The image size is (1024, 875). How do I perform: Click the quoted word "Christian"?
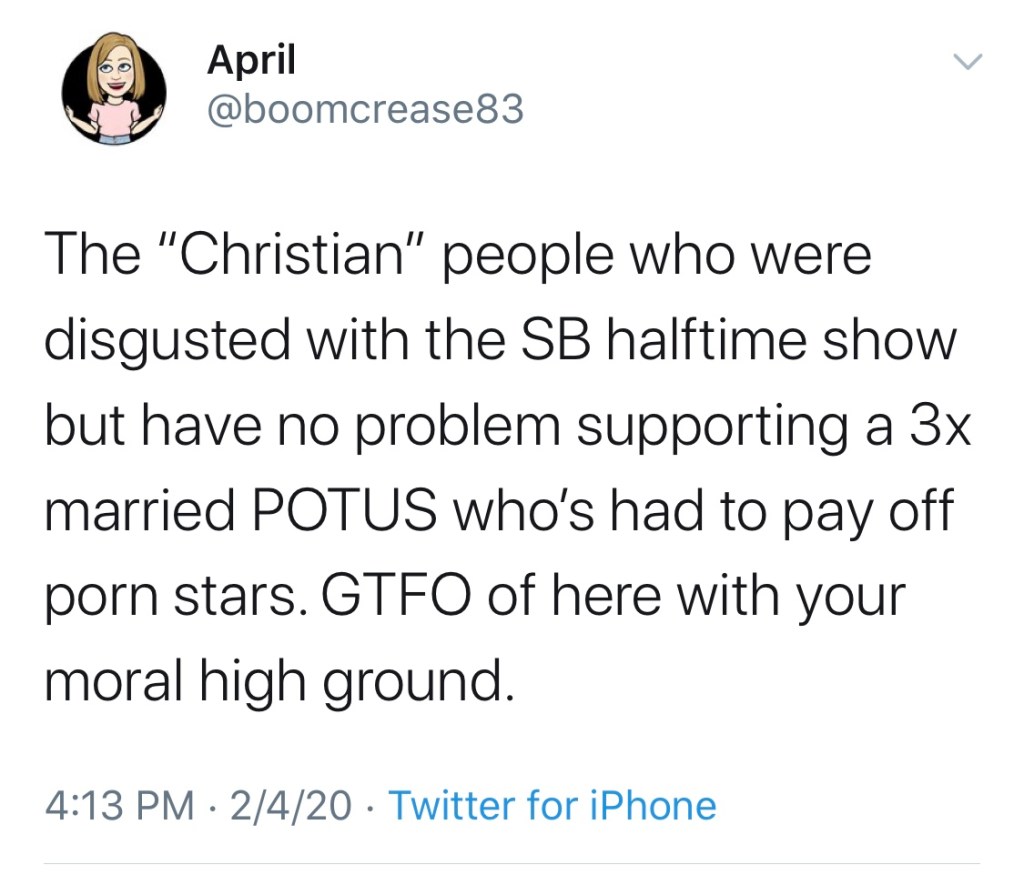coord(278,257)
